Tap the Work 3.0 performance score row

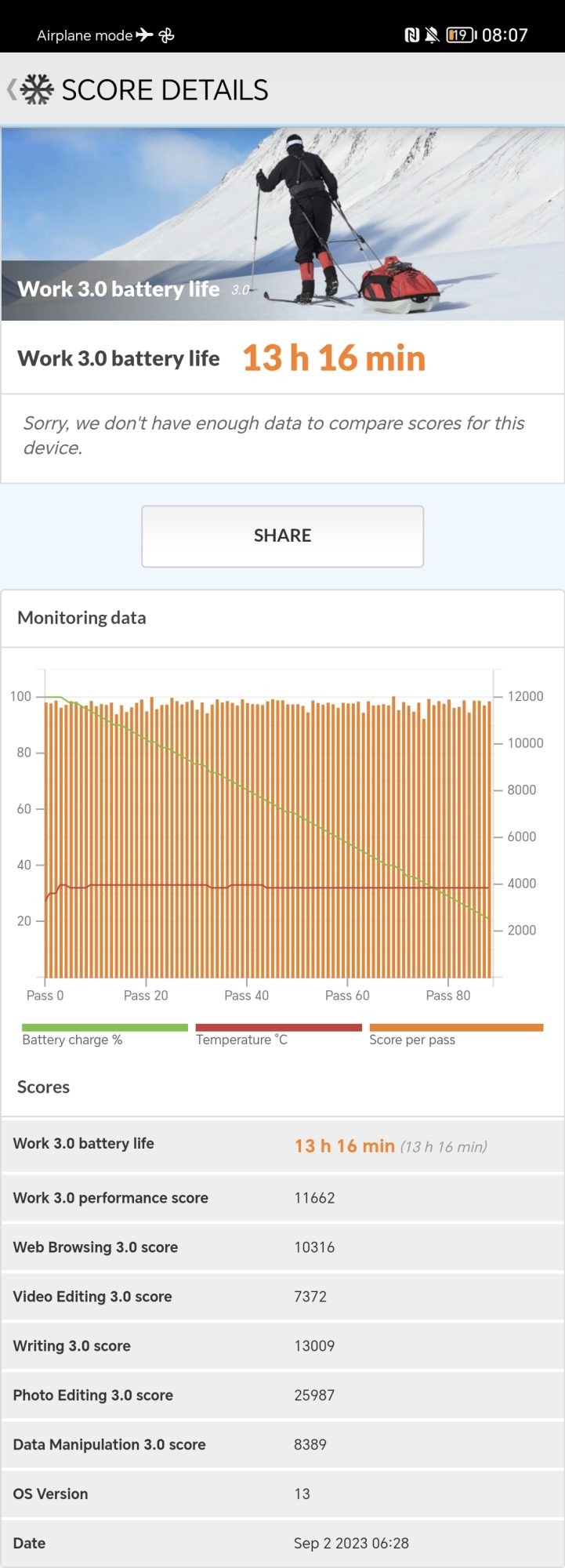(282, 1198)
